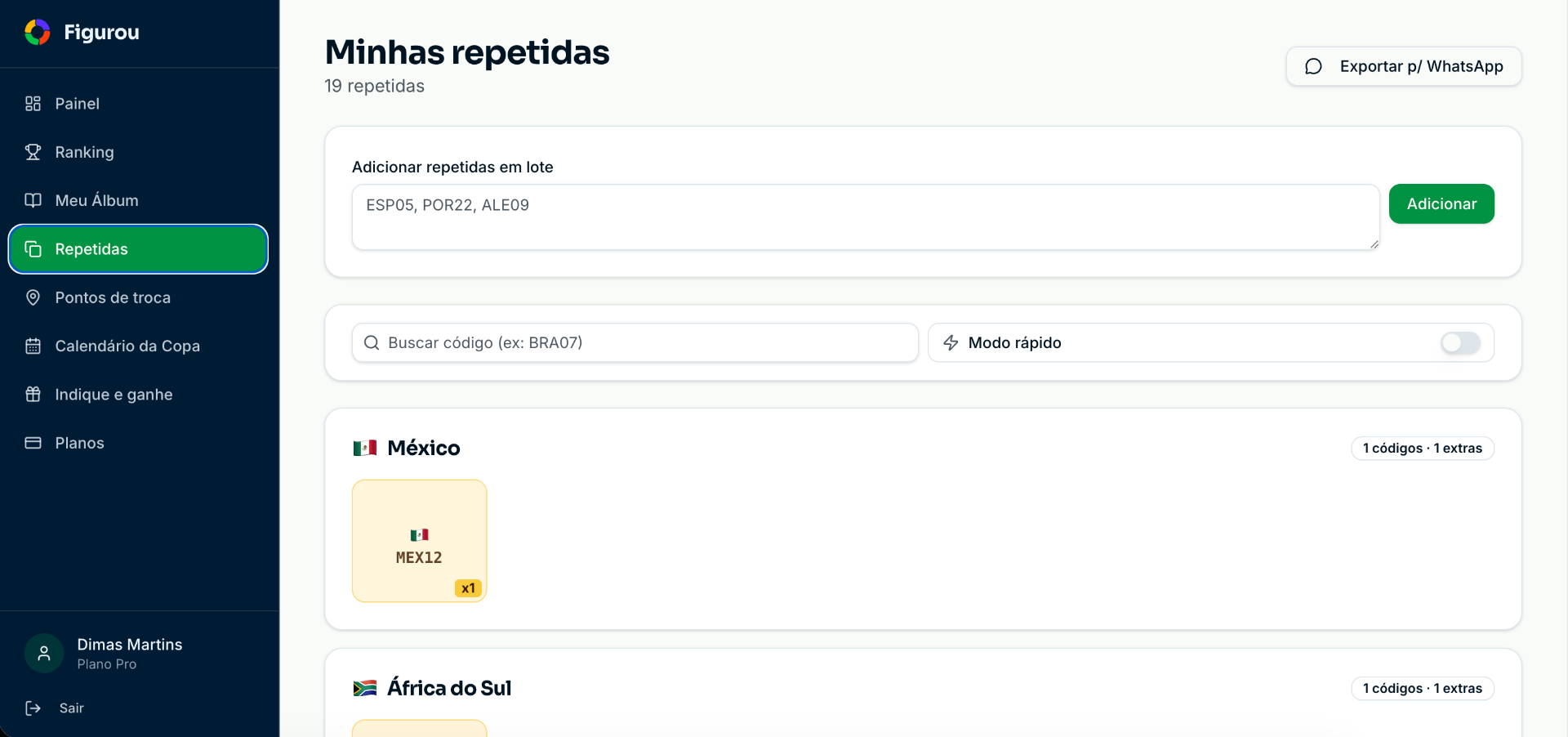
Task: Open Calendário da Copa page
Action: [x=138, y=346]
